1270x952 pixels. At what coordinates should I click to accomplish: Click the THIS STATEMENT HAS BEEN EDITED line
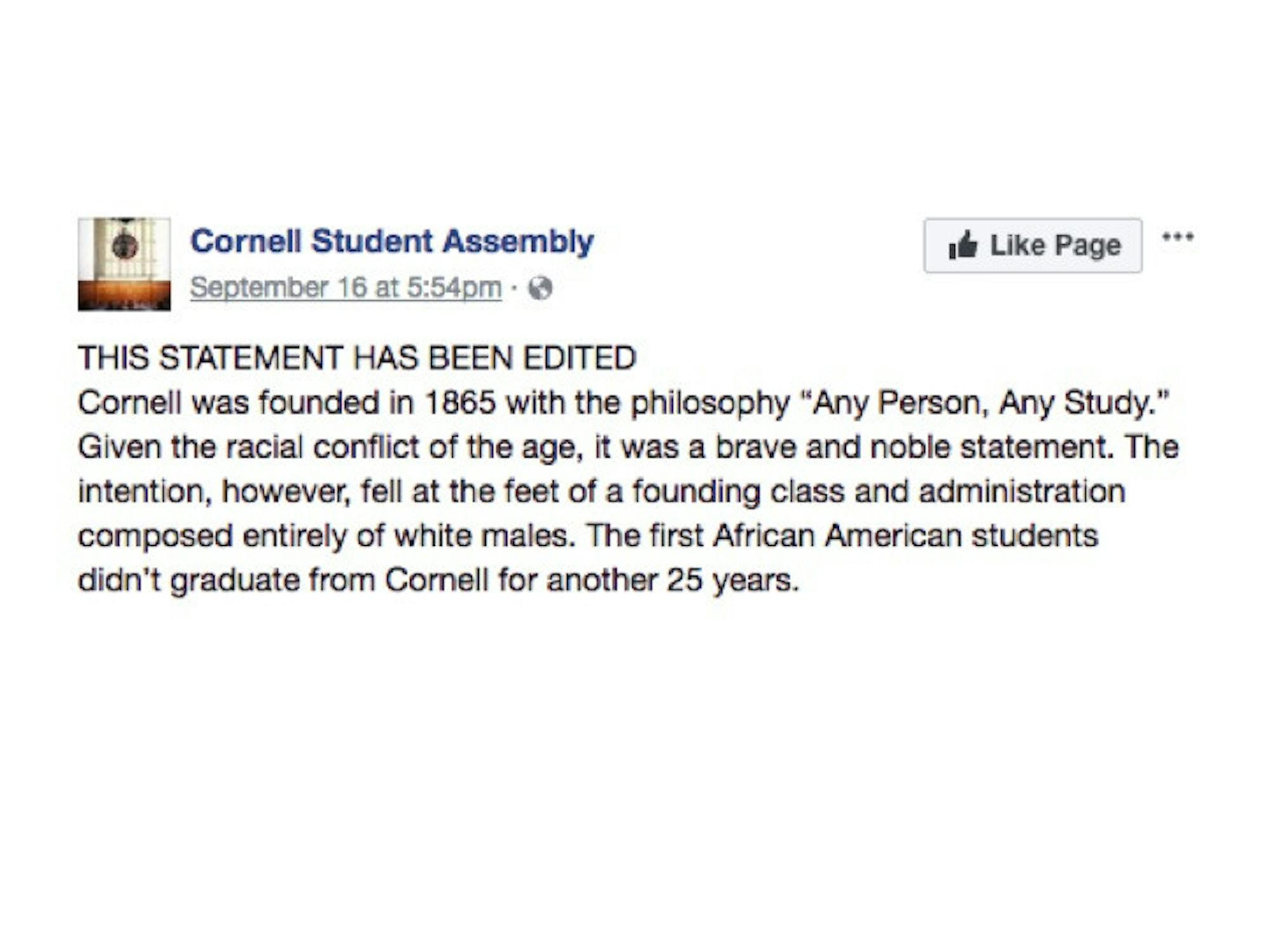356,358
